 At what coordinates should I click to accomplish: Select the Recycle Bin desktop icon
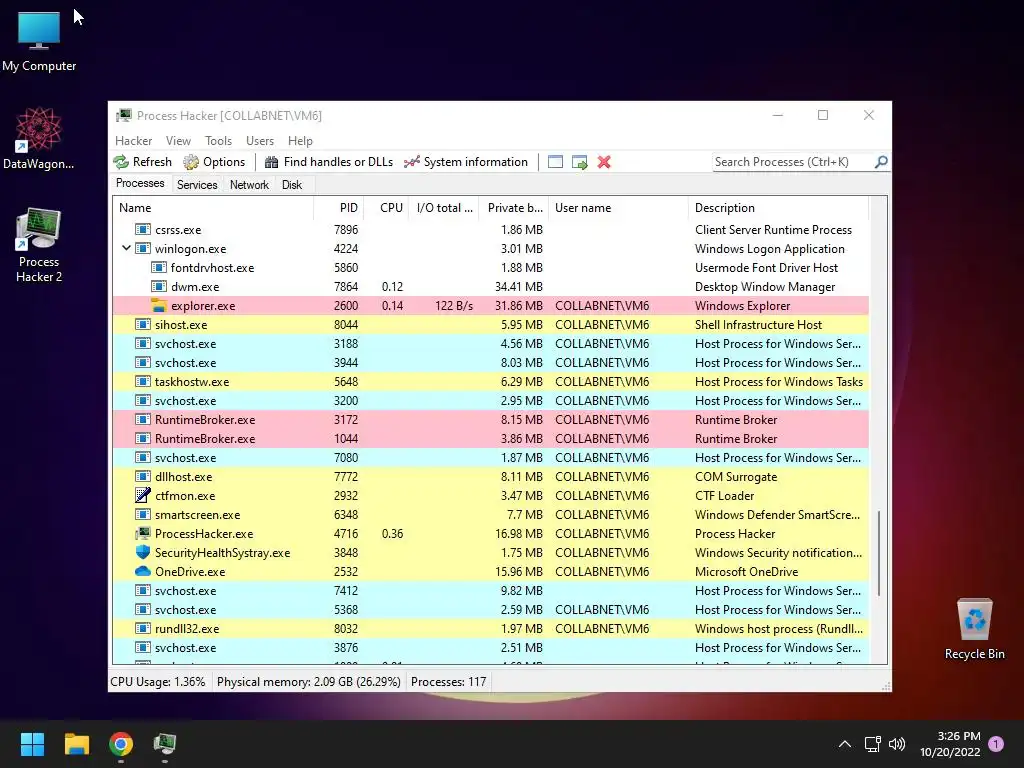pyautogui.click(x=974, y=629)
